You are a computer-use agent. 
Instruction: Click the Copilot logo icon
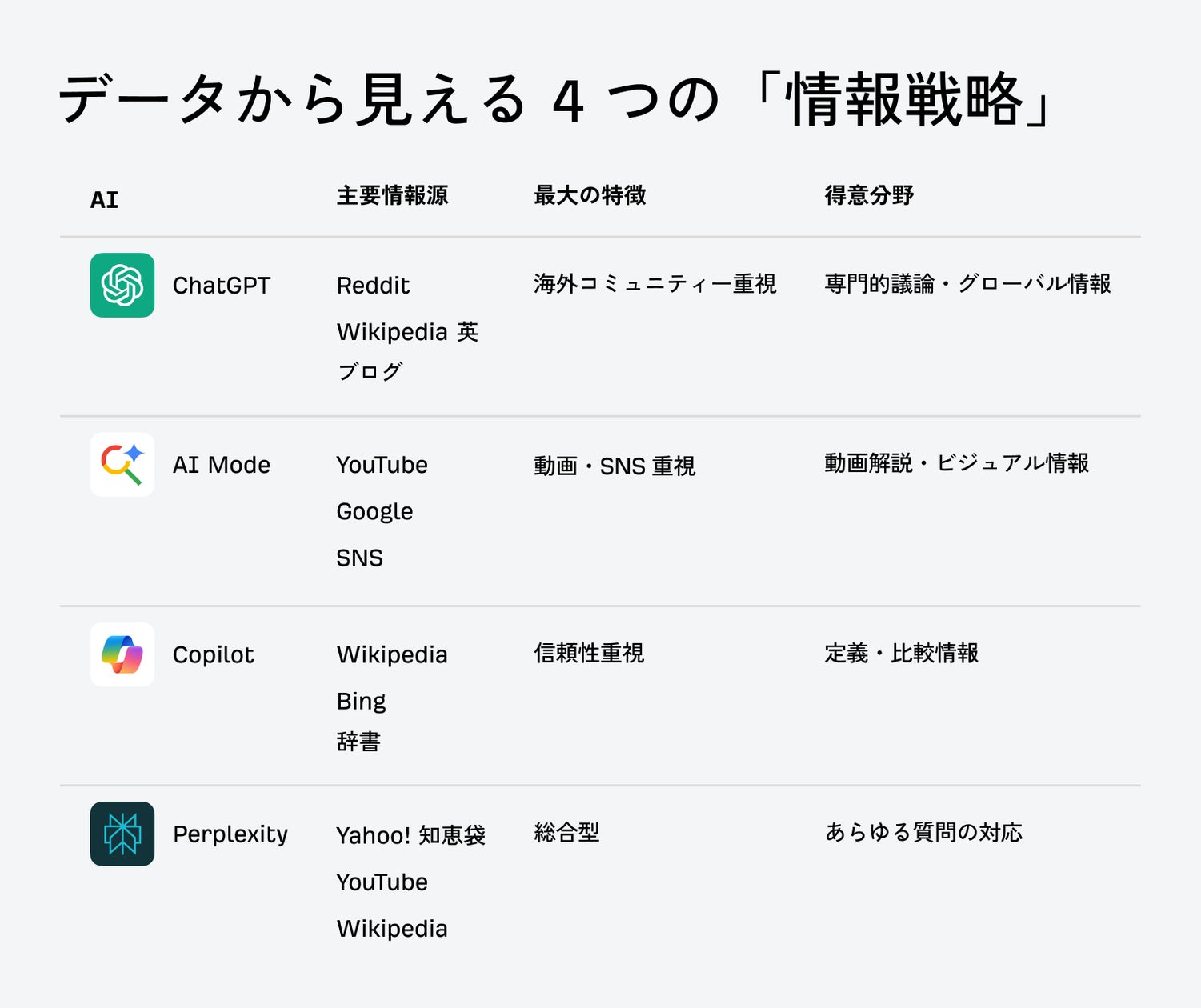pos(122,654)
